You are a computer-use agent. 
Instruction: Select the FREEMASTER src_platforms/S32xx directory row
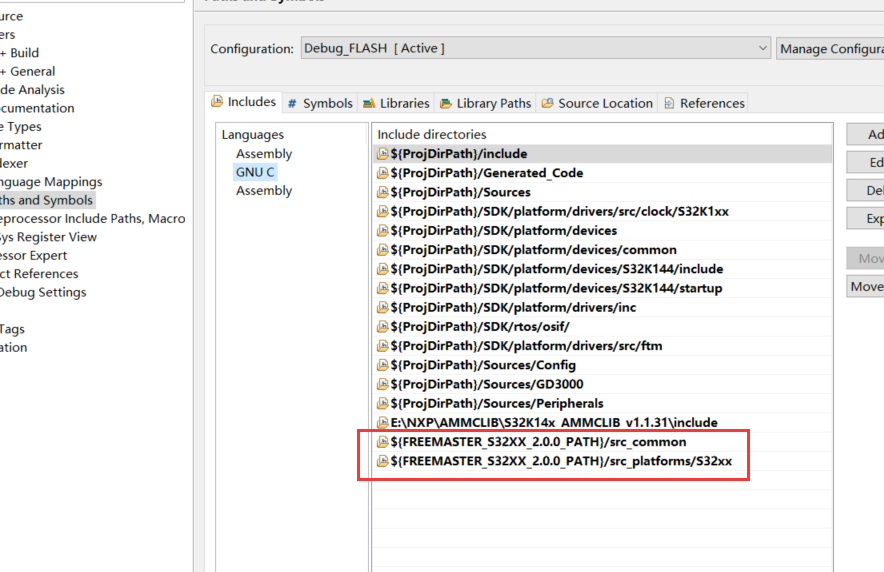tap(602, 460)
